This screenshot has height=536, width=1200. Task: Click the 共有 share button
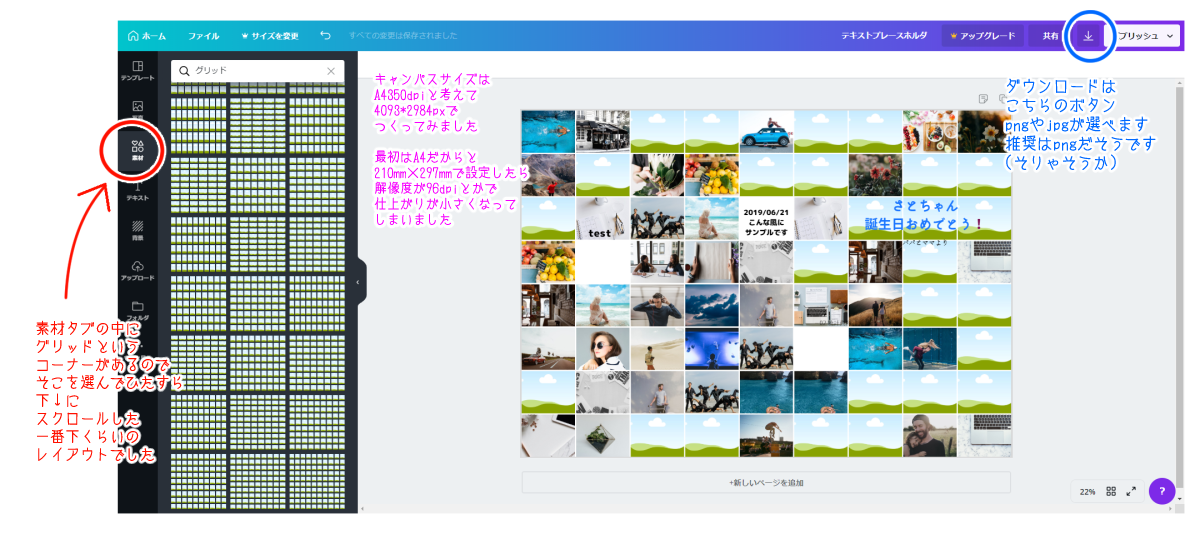[1050, 36]
